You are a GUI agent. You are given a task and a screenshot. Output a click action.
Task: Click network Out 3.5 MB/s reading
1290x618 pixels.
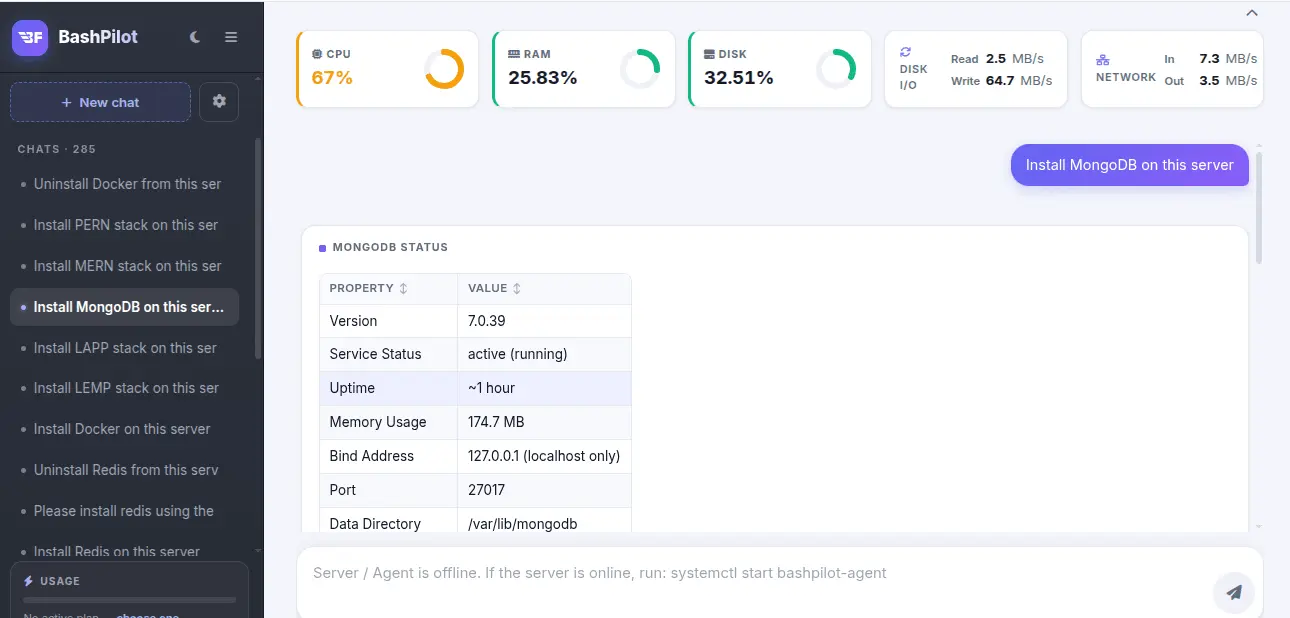pos(1211,80)
